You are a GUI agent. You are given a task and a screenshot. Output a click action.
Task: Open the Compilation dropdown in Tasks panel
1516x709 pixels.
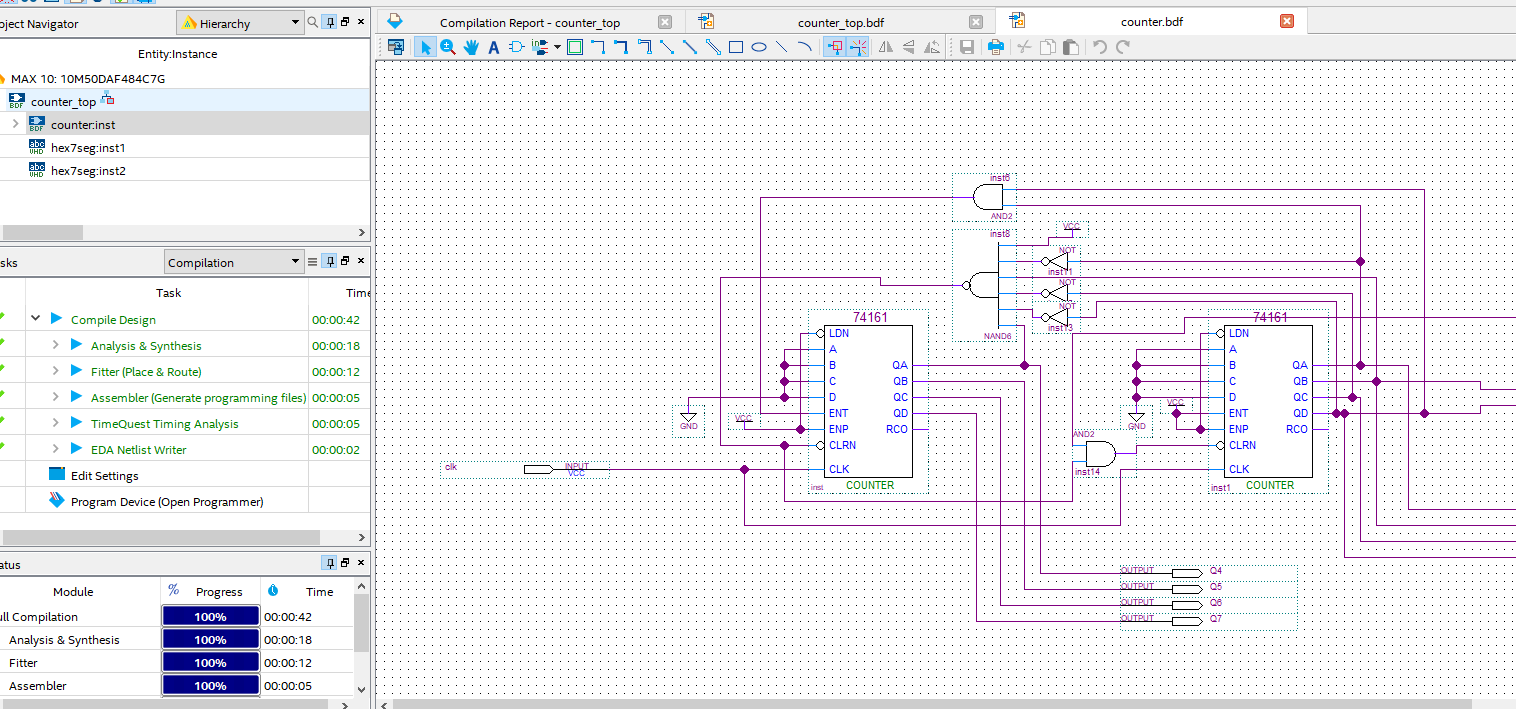coord(234,262)
